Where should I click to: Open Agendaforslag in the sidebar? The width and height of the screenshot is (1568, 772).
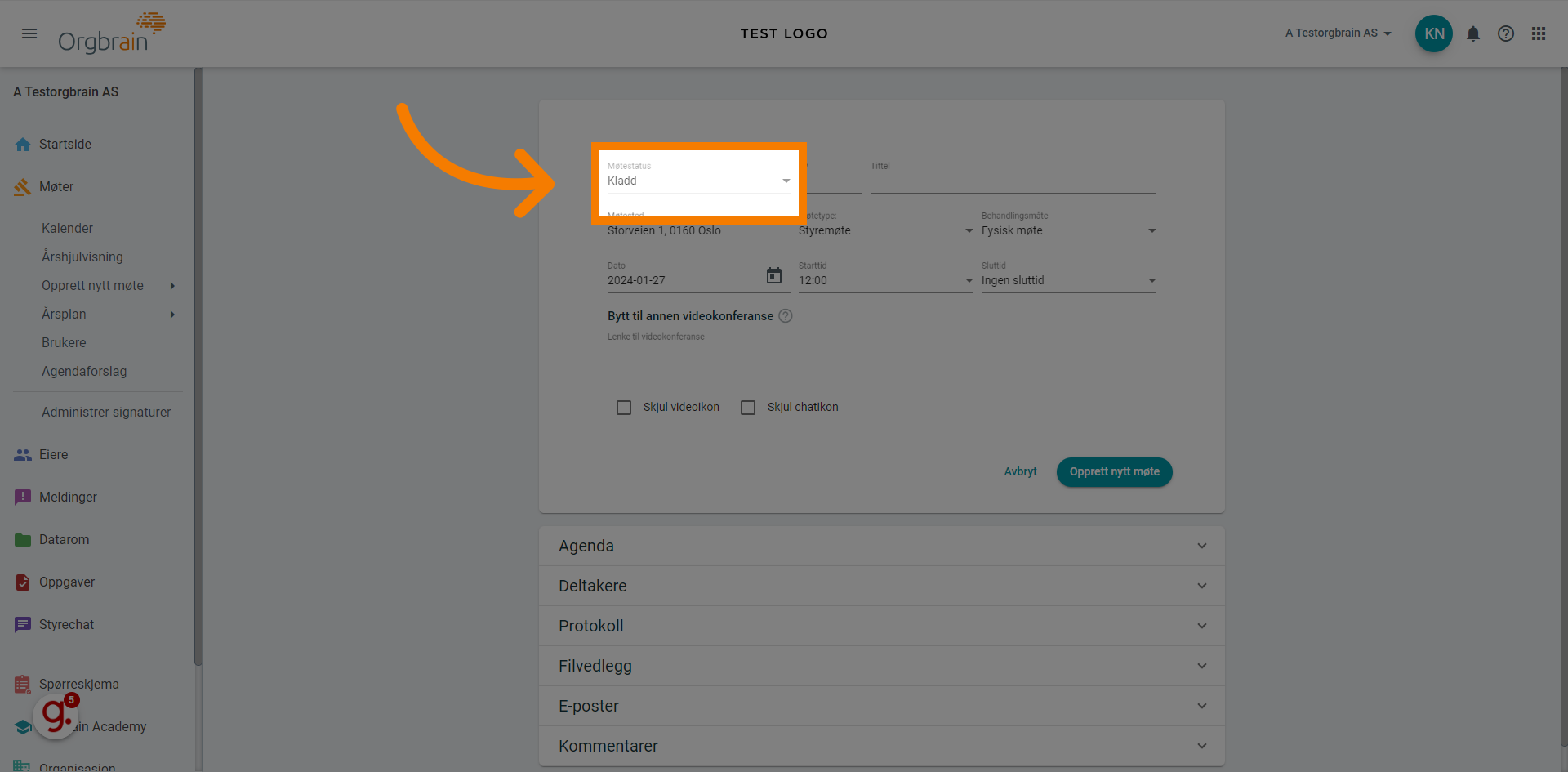pyautogui.click(x=84, y=372)
